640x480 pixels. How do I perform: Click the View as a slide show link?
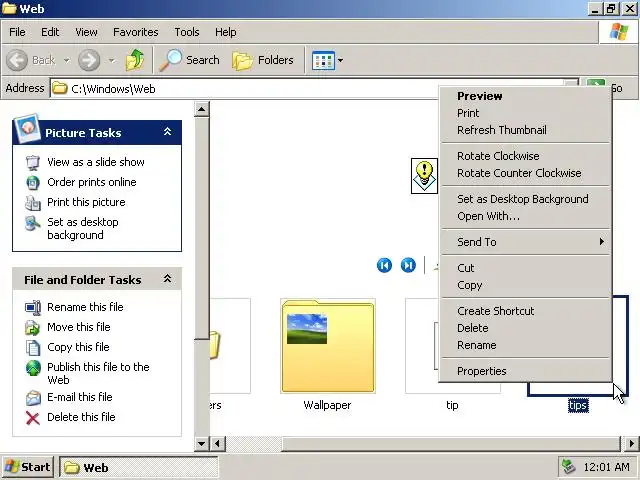[x=96, y=162]
